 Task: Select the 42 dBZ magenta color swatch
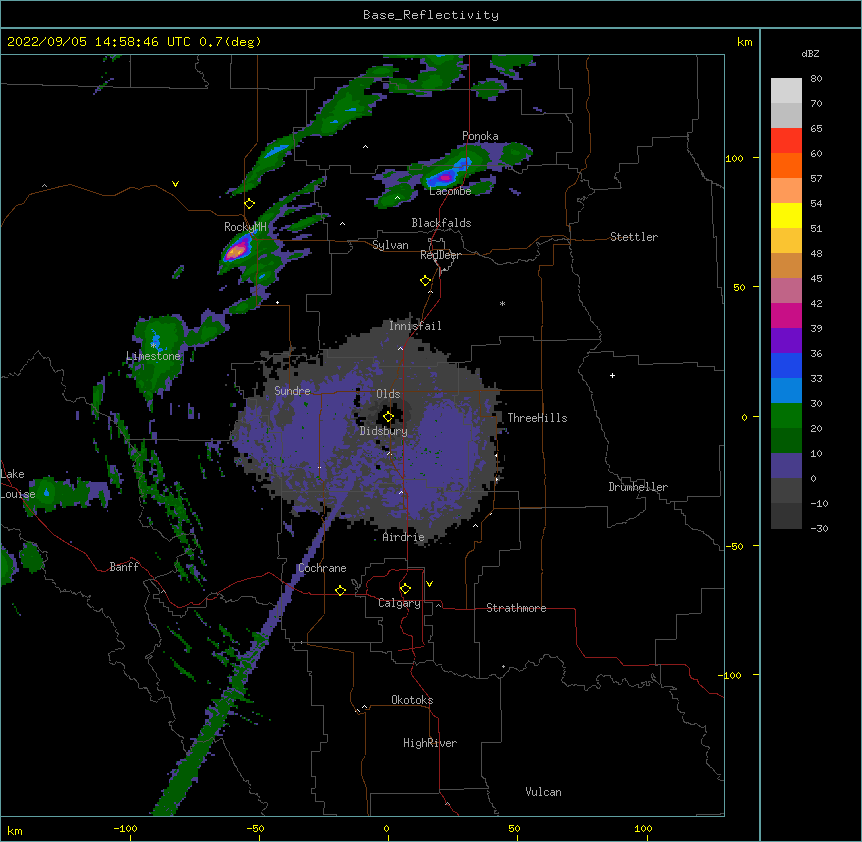click(786, 315)
